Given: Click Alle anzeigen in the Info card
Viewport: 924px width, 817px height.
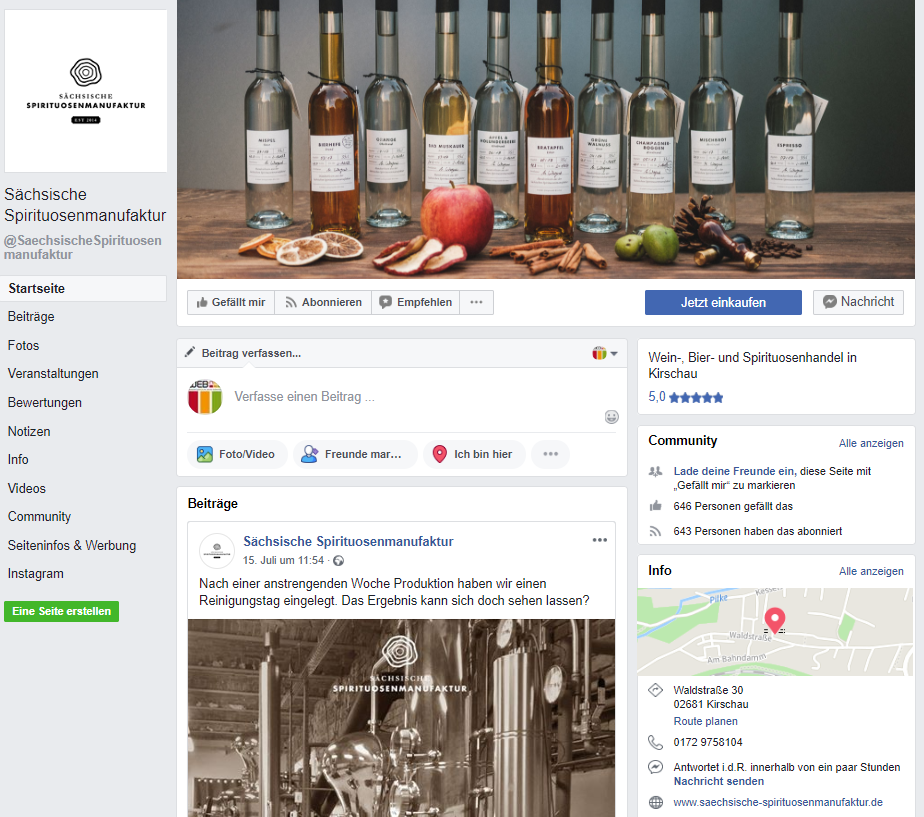Looking at the screenshot, I should pyautogui.click(x=871, y=571).
